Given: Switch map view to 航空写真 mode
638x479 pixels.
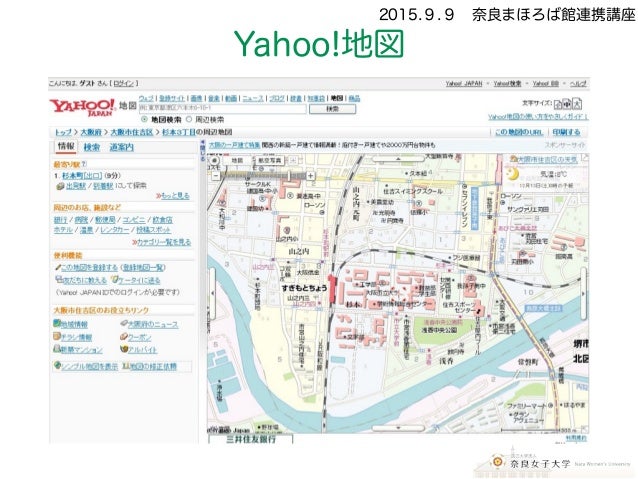Looking at the screenshot, I should [269, 160].
